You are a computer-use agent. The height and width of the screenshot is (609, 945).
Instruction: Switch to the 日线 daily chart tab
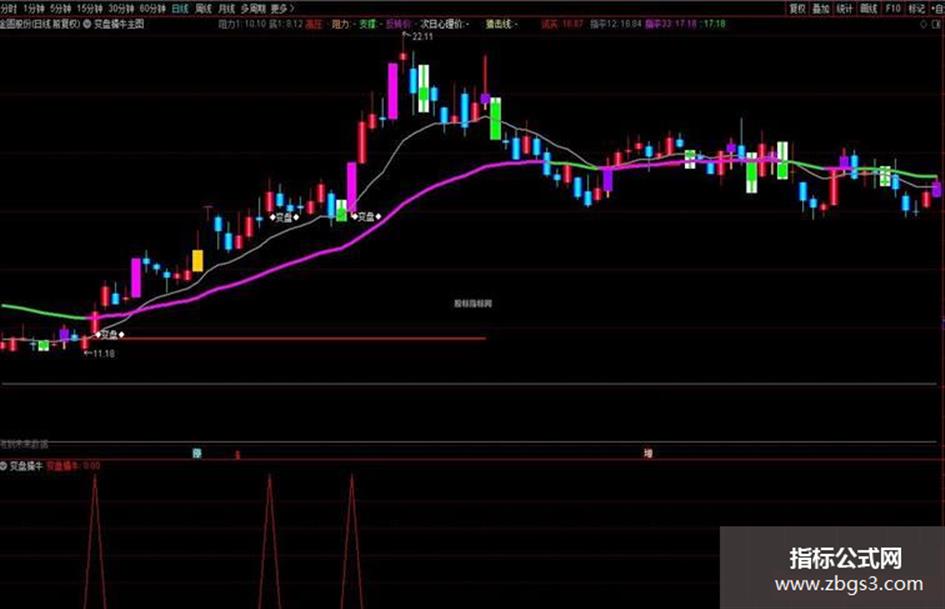click(x=180, y=8)
